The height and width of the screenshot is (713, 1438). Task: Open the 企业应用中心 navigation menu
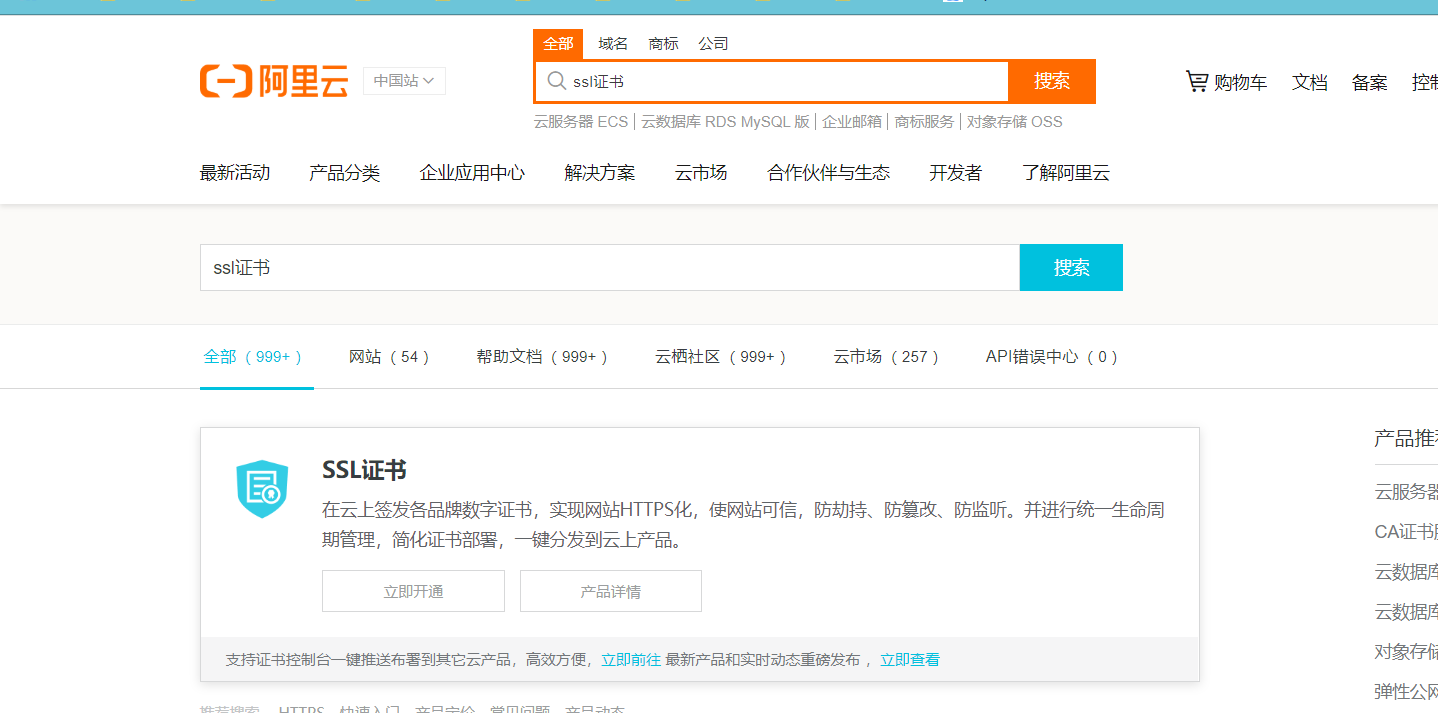(472, 172)
